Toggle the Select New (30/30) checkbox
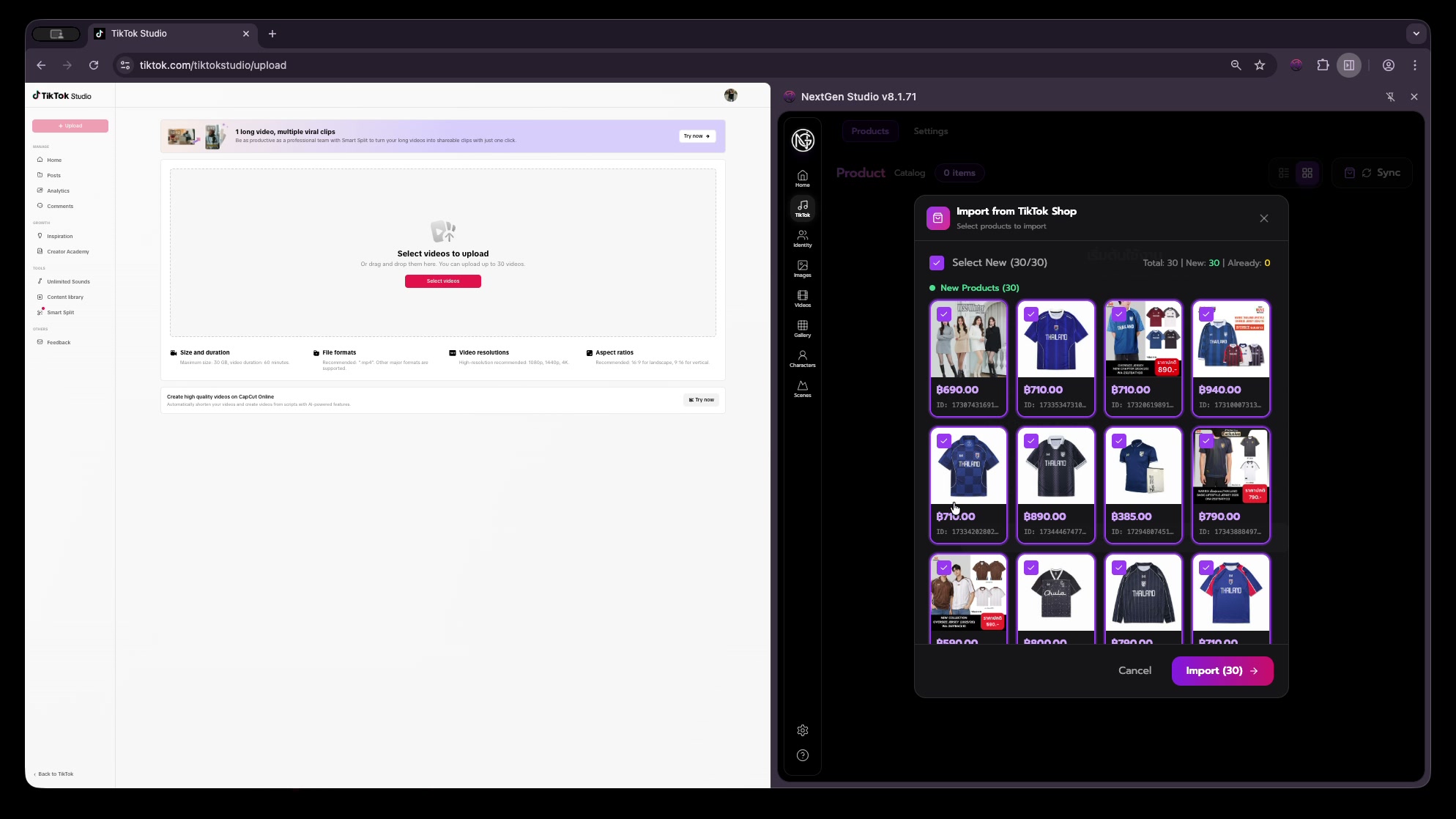1456x819 pixels. 937,263
